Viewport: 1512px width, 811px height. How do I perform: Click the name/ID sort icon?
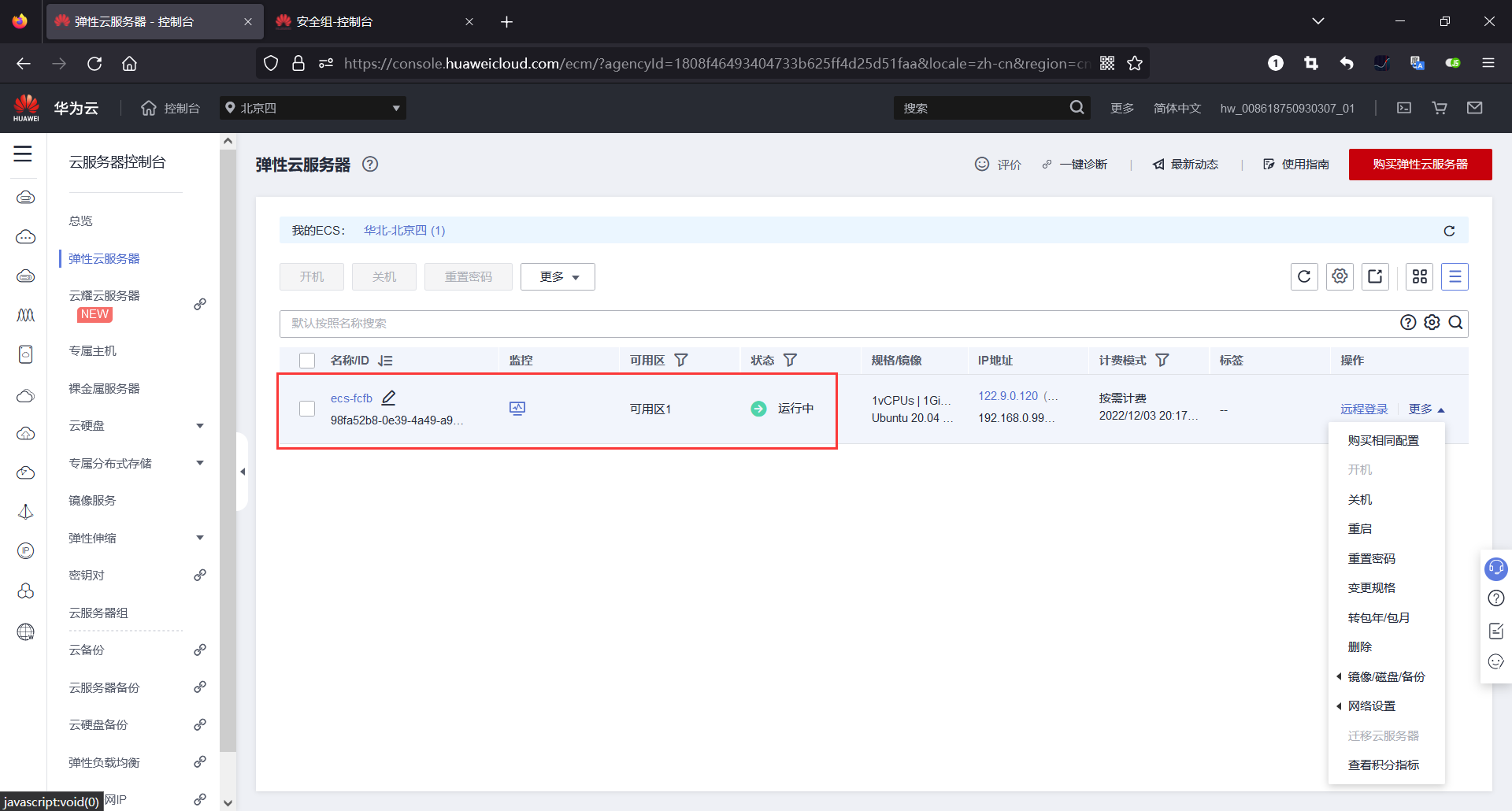tap(385, 361)
